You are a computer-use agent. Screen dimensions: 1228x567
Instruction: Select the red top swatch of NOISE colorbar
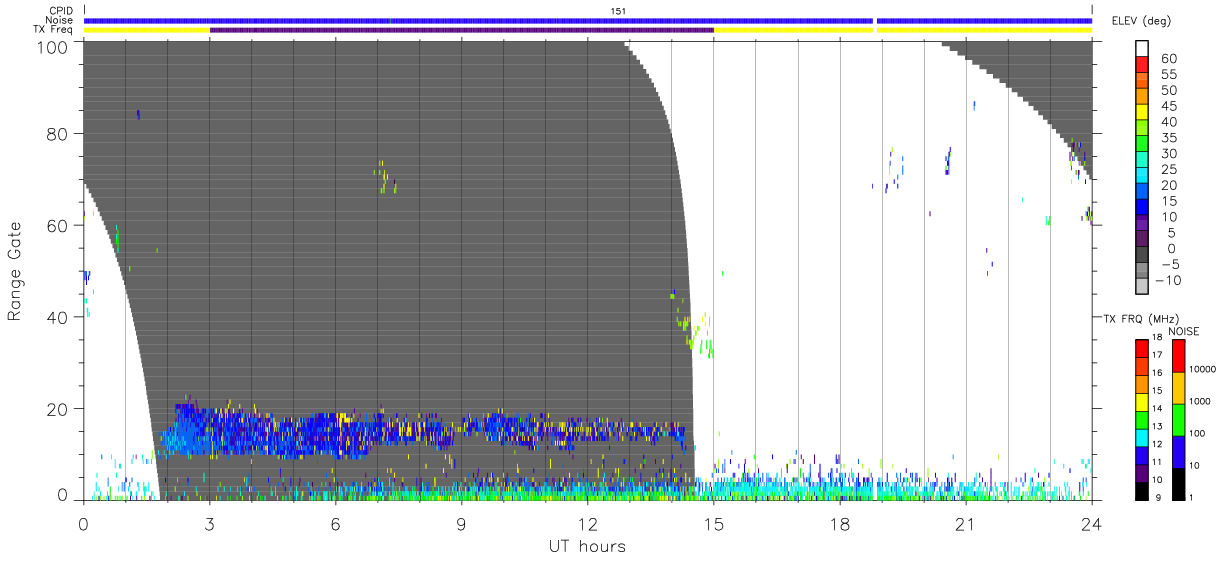pos(1178,356)
